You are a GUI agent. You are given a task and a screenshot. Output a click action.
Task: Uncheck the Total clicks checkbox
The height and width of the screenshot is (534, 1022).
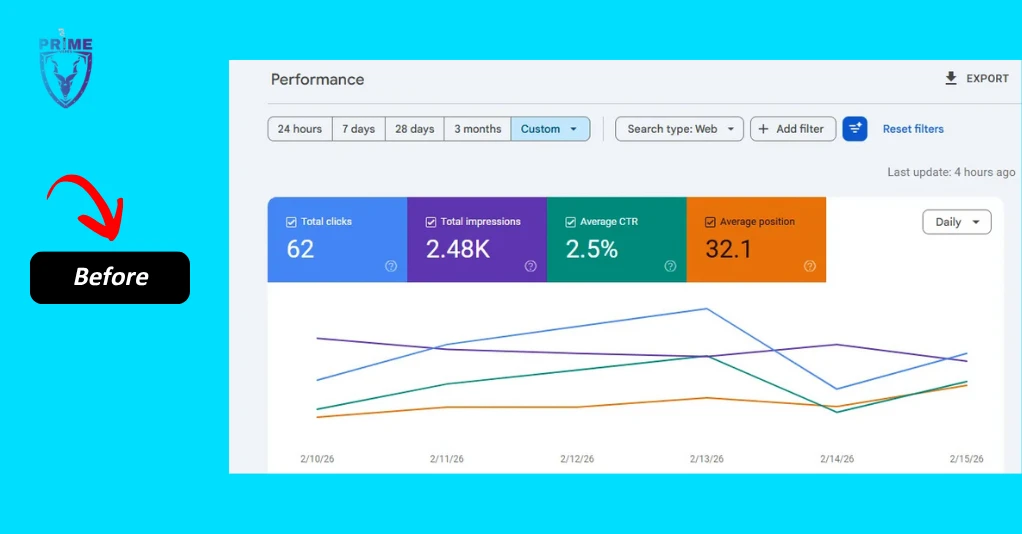pyautogui.click(x=291, y=222)
